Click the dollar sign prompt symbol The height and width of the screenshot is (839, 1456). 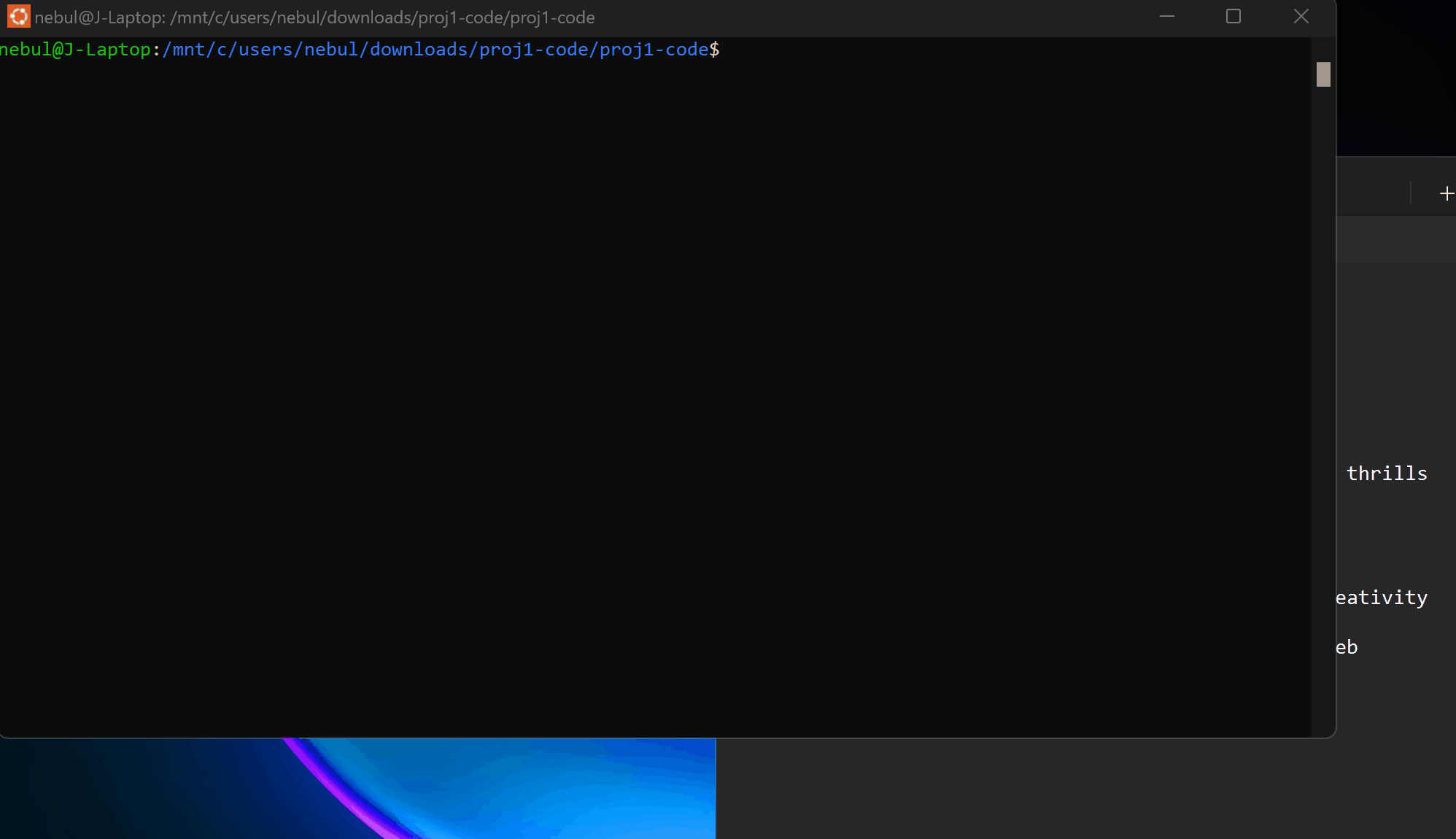click(714, 50)
